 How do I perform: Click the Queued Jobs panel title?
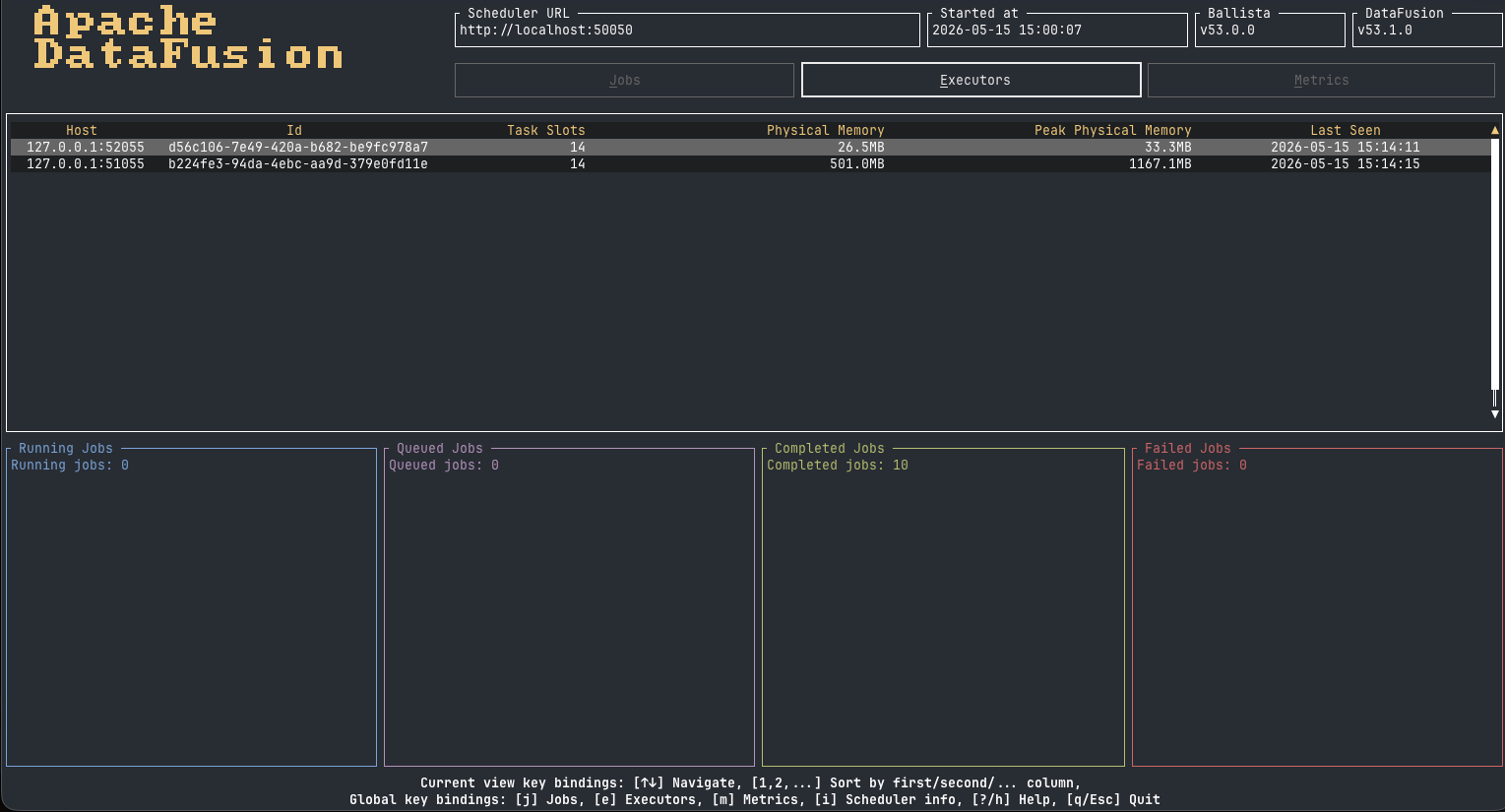(440, 448)
